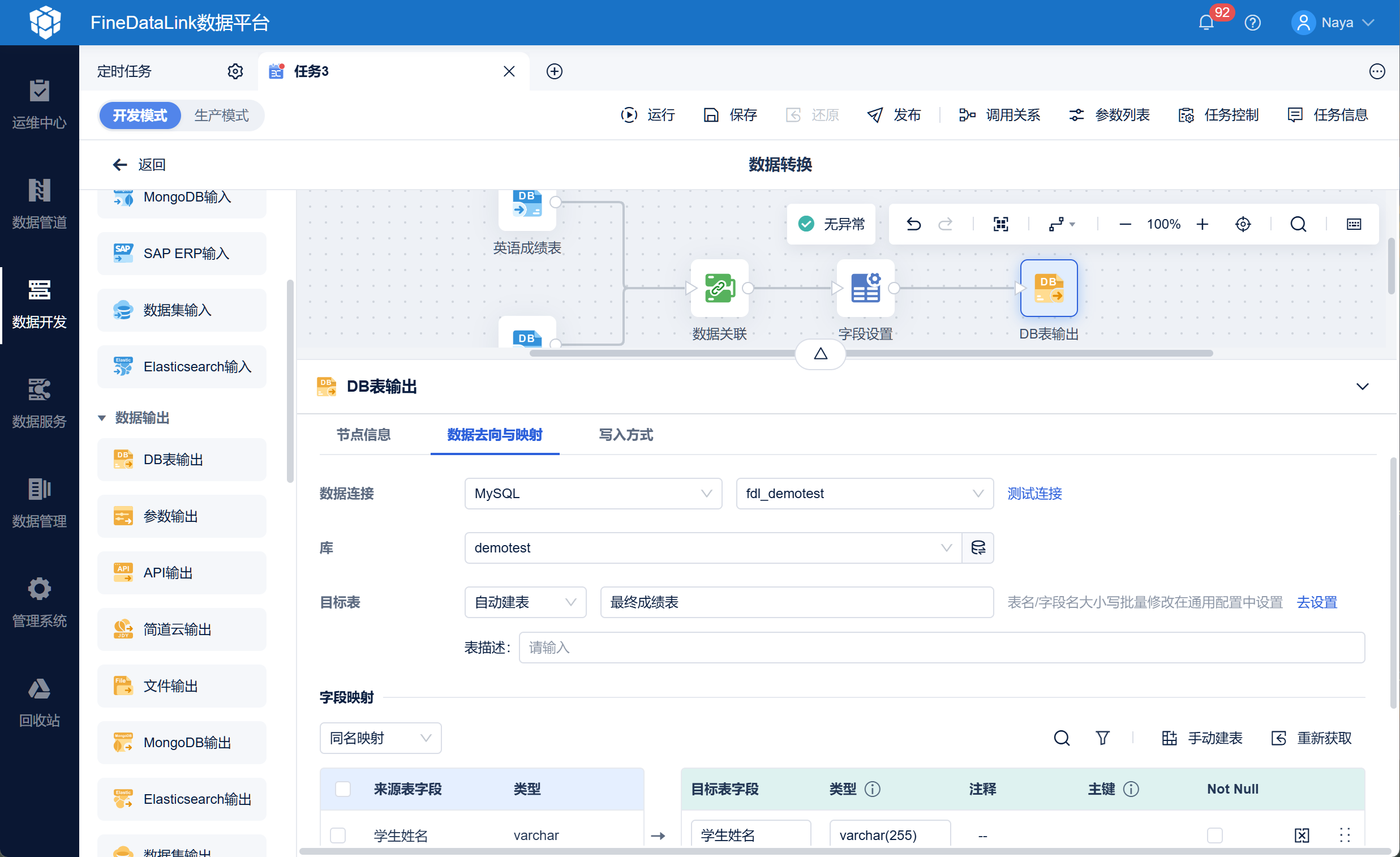Open 数据服务 in the sidebar
Image resolution: width=1400 pixels, height=857 pixels.
pos(39,404)
